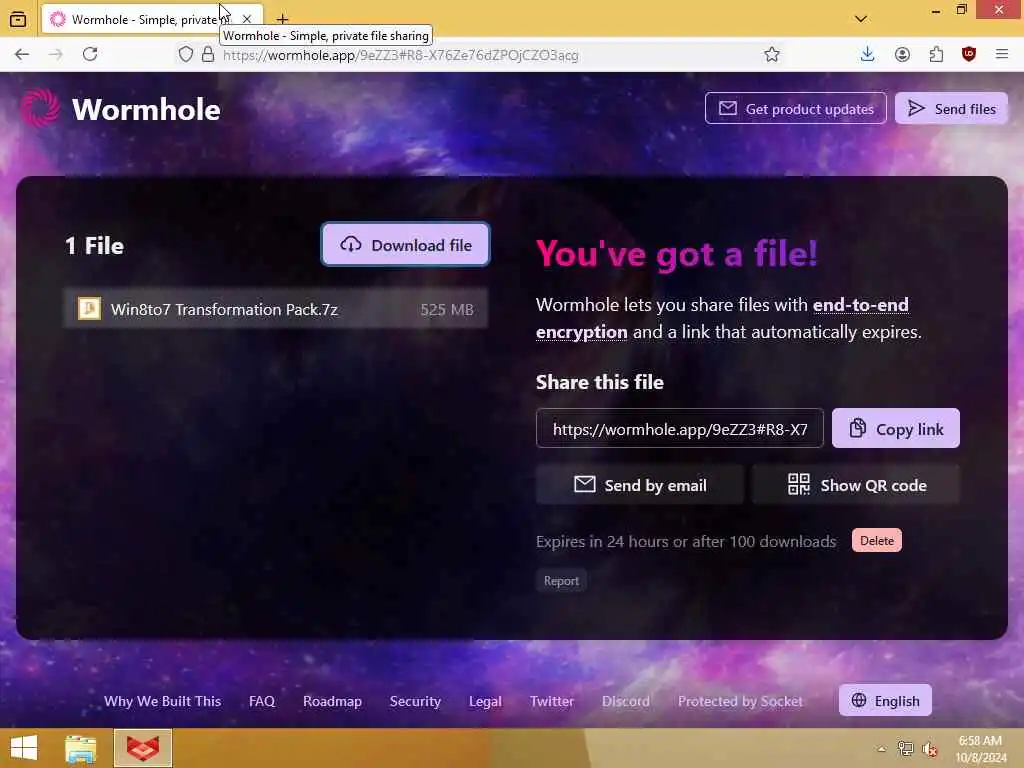Open the browser hamburger menu

(x=1002, y=54)
